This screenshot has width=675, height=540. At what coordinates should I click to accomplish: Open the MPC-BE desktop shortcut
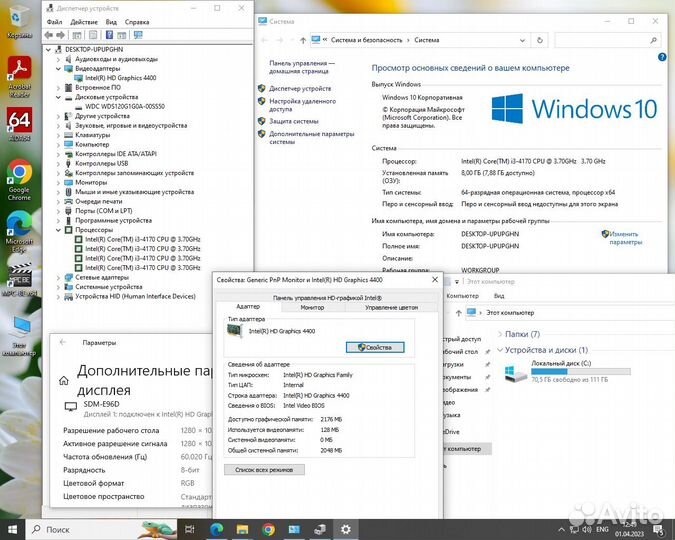point(19,279)
